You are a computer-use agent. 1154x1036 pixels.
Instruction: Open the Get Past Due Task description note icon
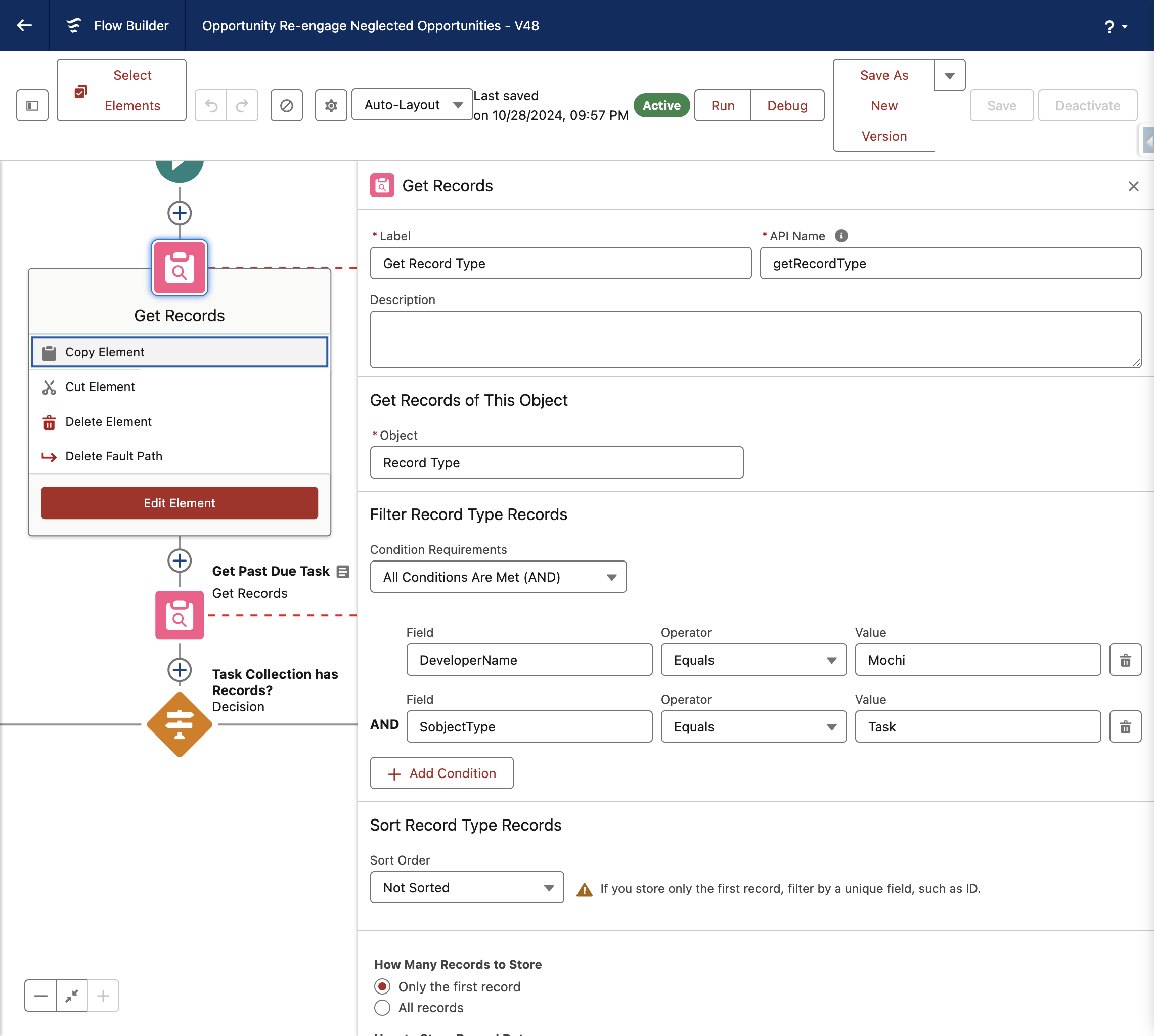click(x=342, y=572)
